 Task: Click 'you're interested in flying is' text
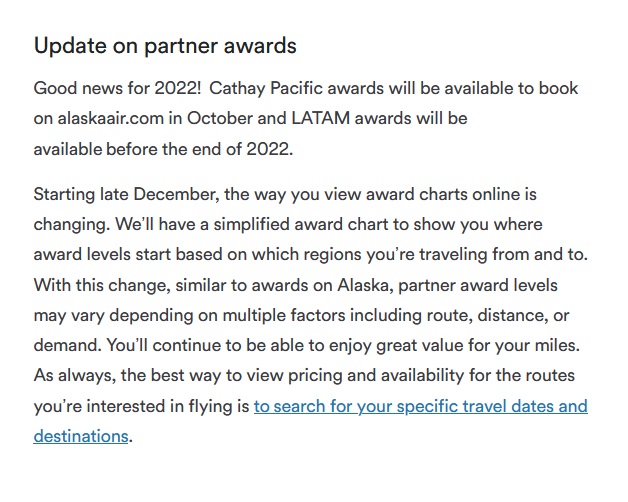coord(141,406)
